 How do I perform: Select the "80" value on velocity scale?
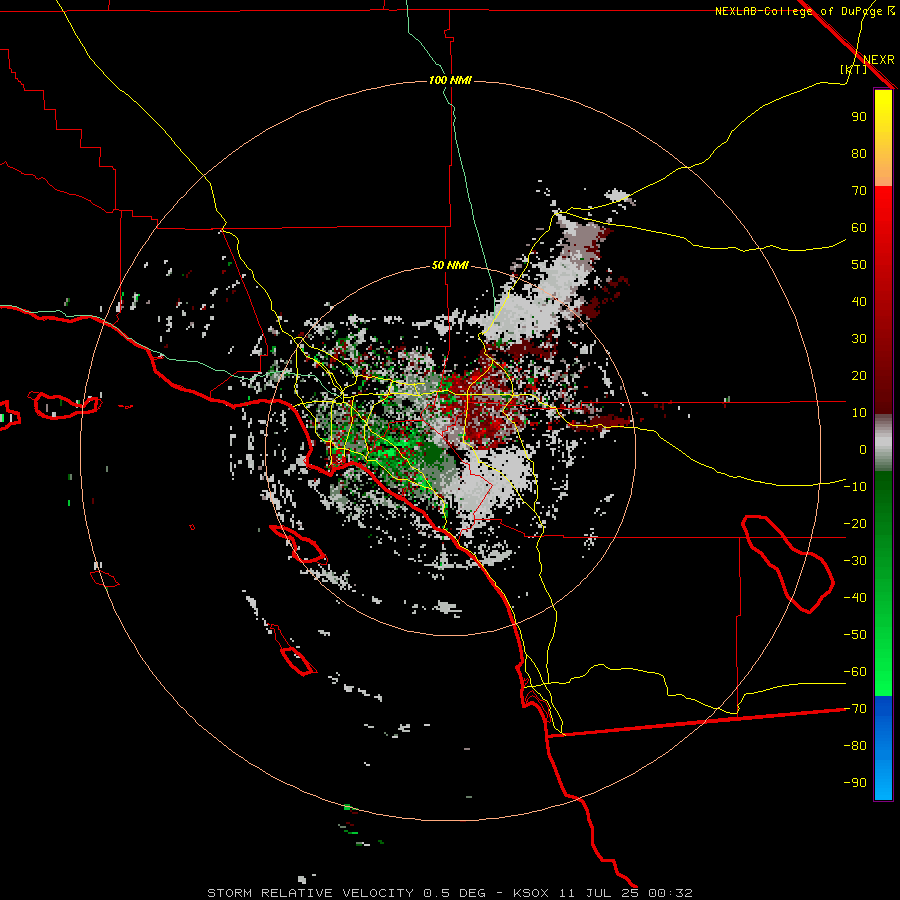(859, 153)
